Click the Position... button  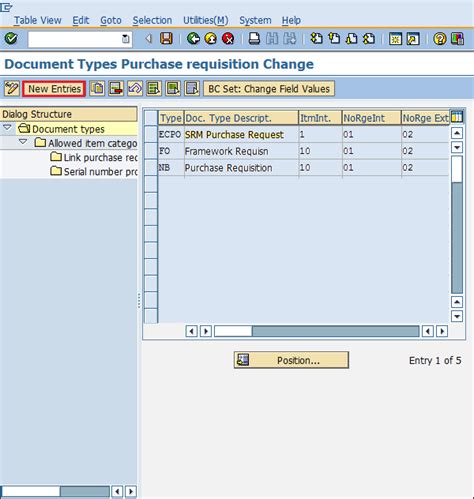click(291, 360)
